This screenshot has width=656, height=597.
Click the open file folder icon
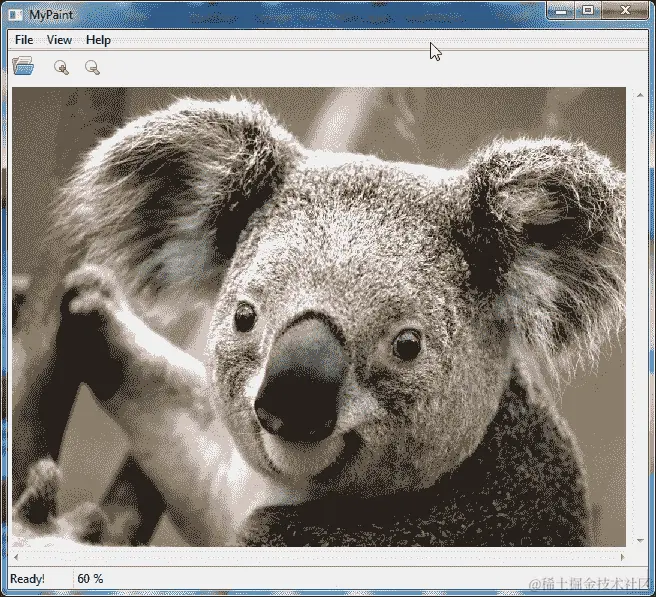point(23,66)
